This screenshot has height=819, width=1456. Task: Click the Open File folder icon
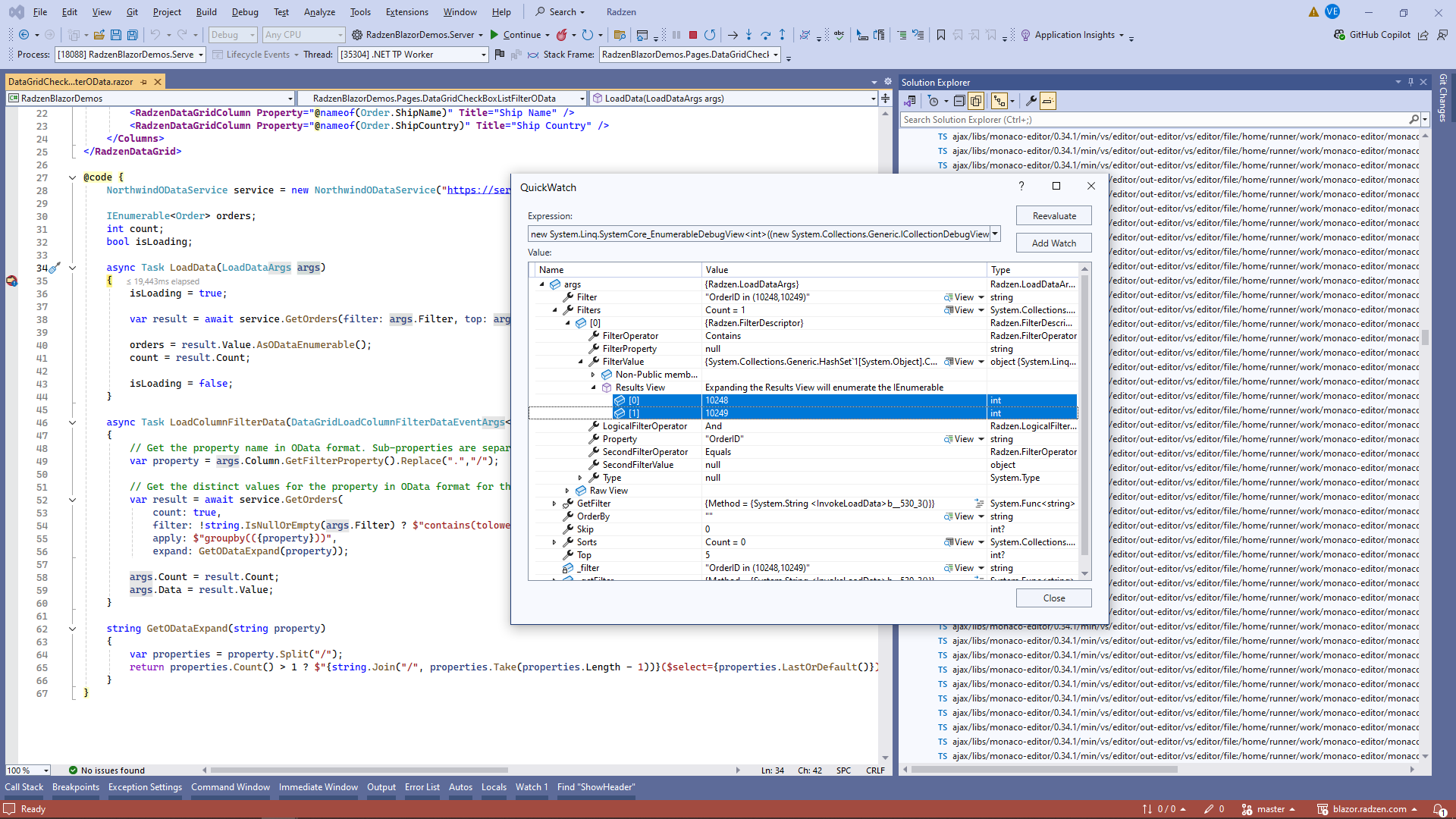tap(99, 35)
